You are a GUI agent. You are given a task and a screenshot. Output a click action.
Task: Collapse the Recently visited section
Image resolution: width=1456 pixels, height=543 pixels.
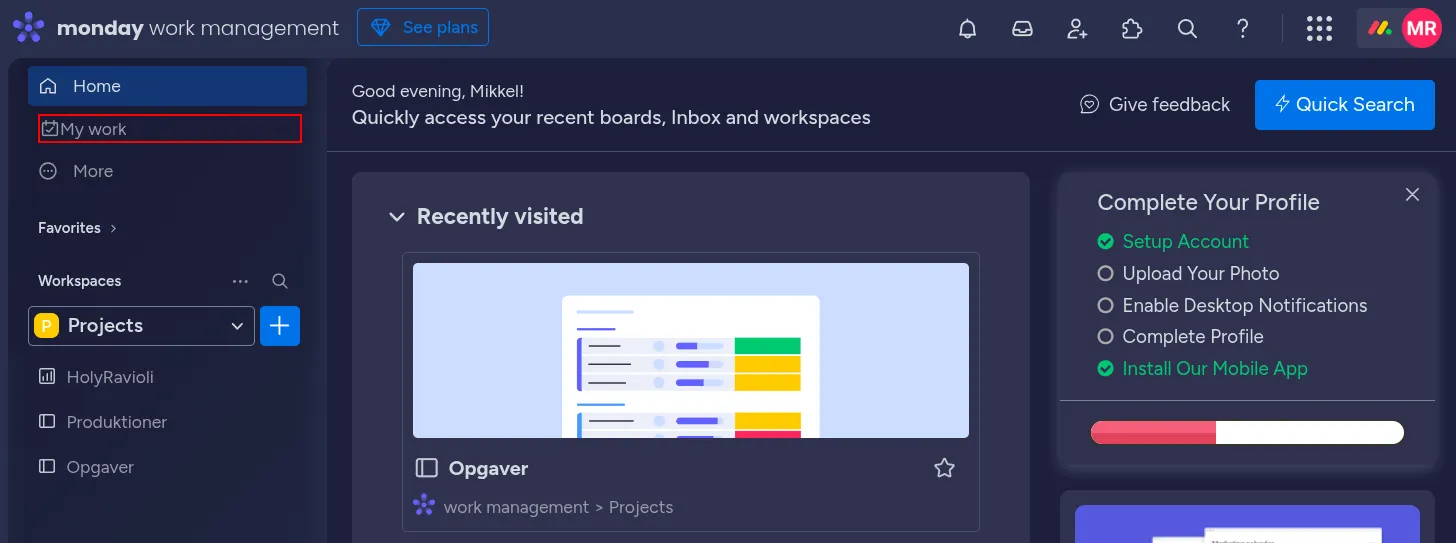tap(397, 217)
